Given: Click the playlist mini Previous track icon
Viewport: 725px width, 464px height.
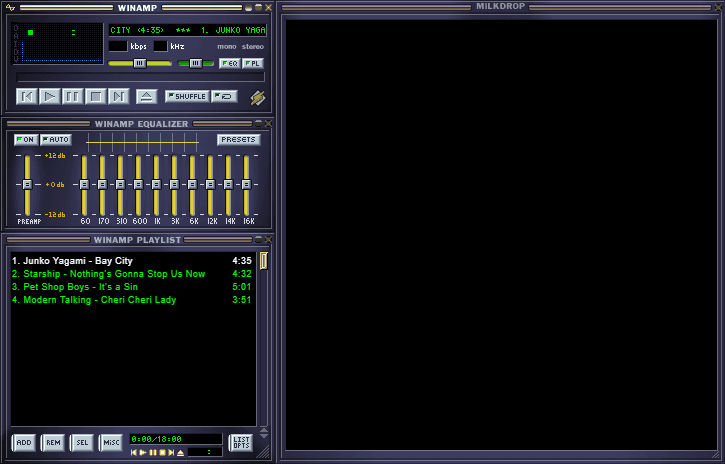Looking at the screenshot, I should point(134,452).
